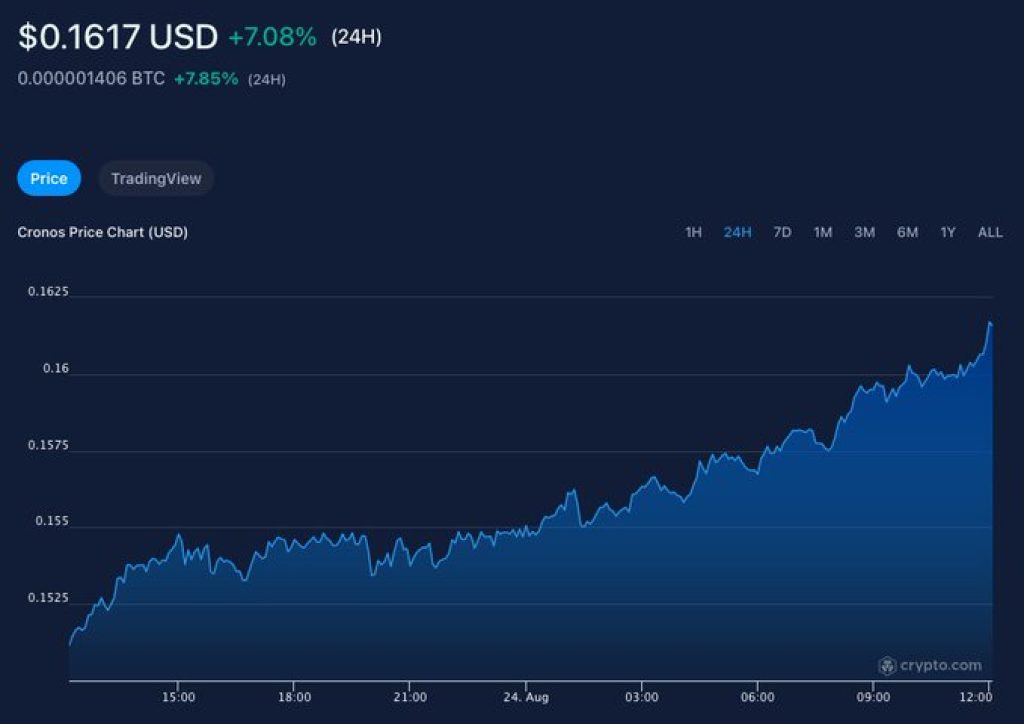This screenshot has width=1024, height=724.
Task: View the 6M price history
Action: coord(908,232)
